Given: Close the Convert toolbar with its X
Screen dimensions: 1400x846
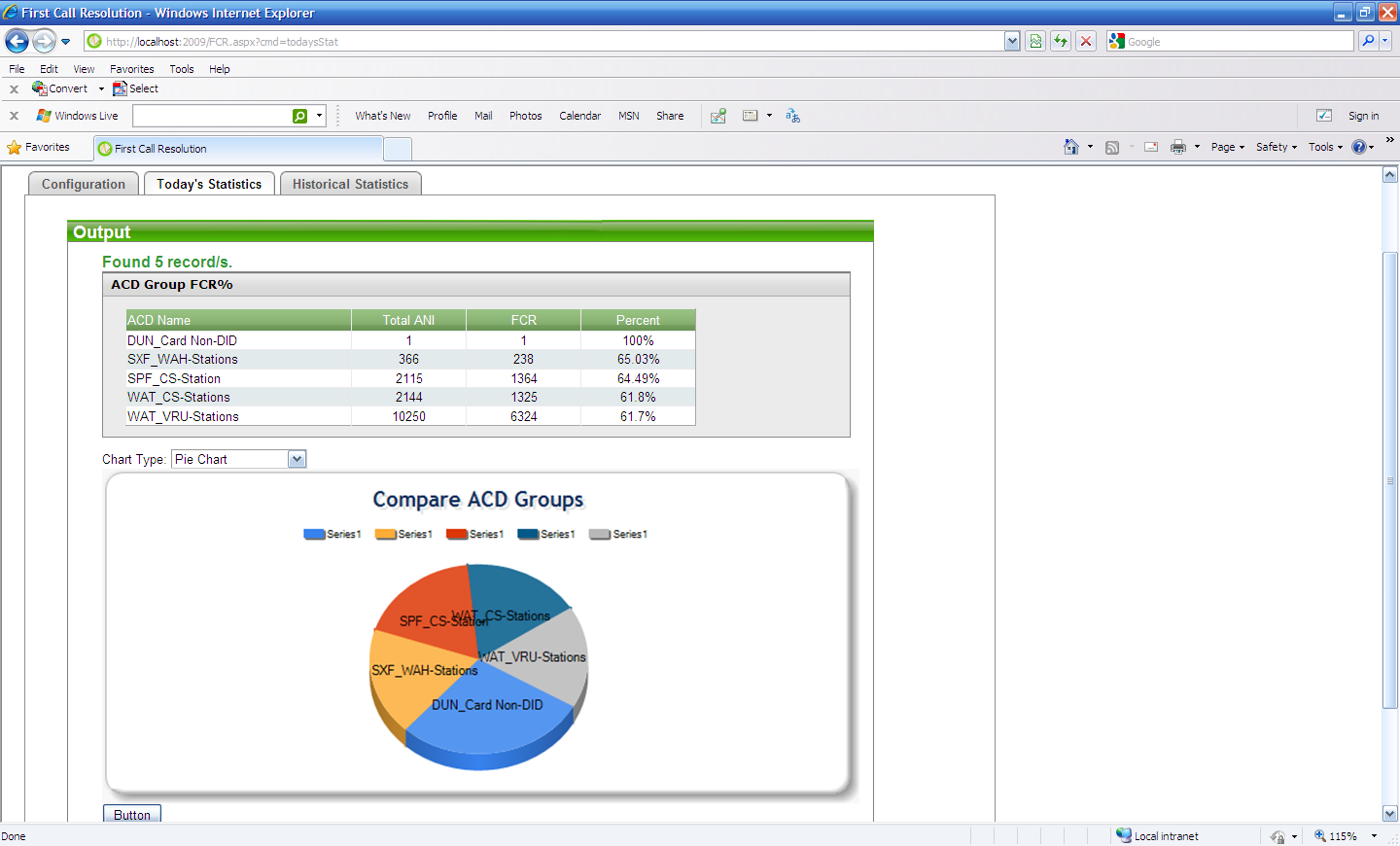Looking at the screenshot, I should tap(14, 88).
